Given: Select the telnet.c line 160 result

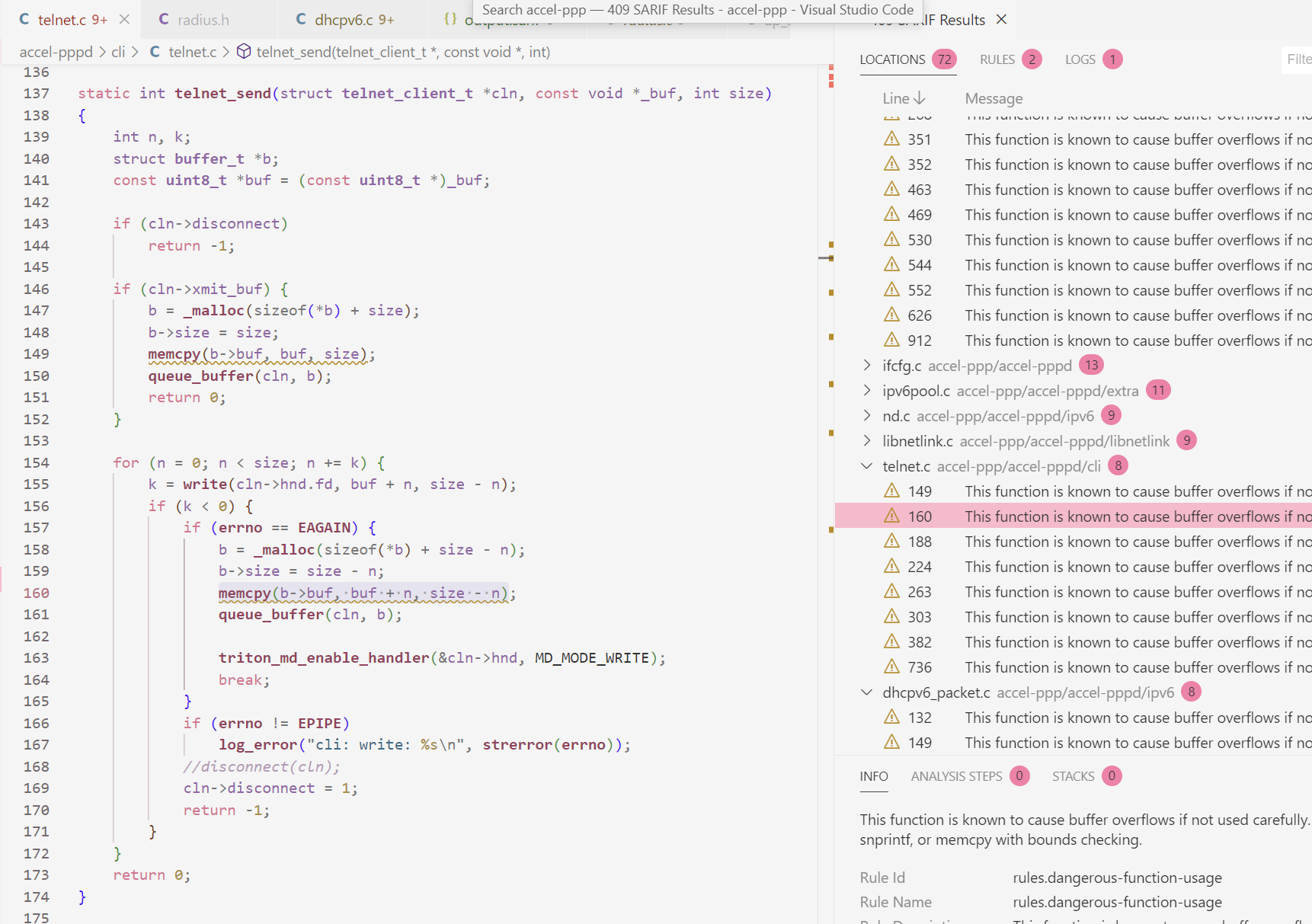Looking at the screenshot, I should [1074, 516].
